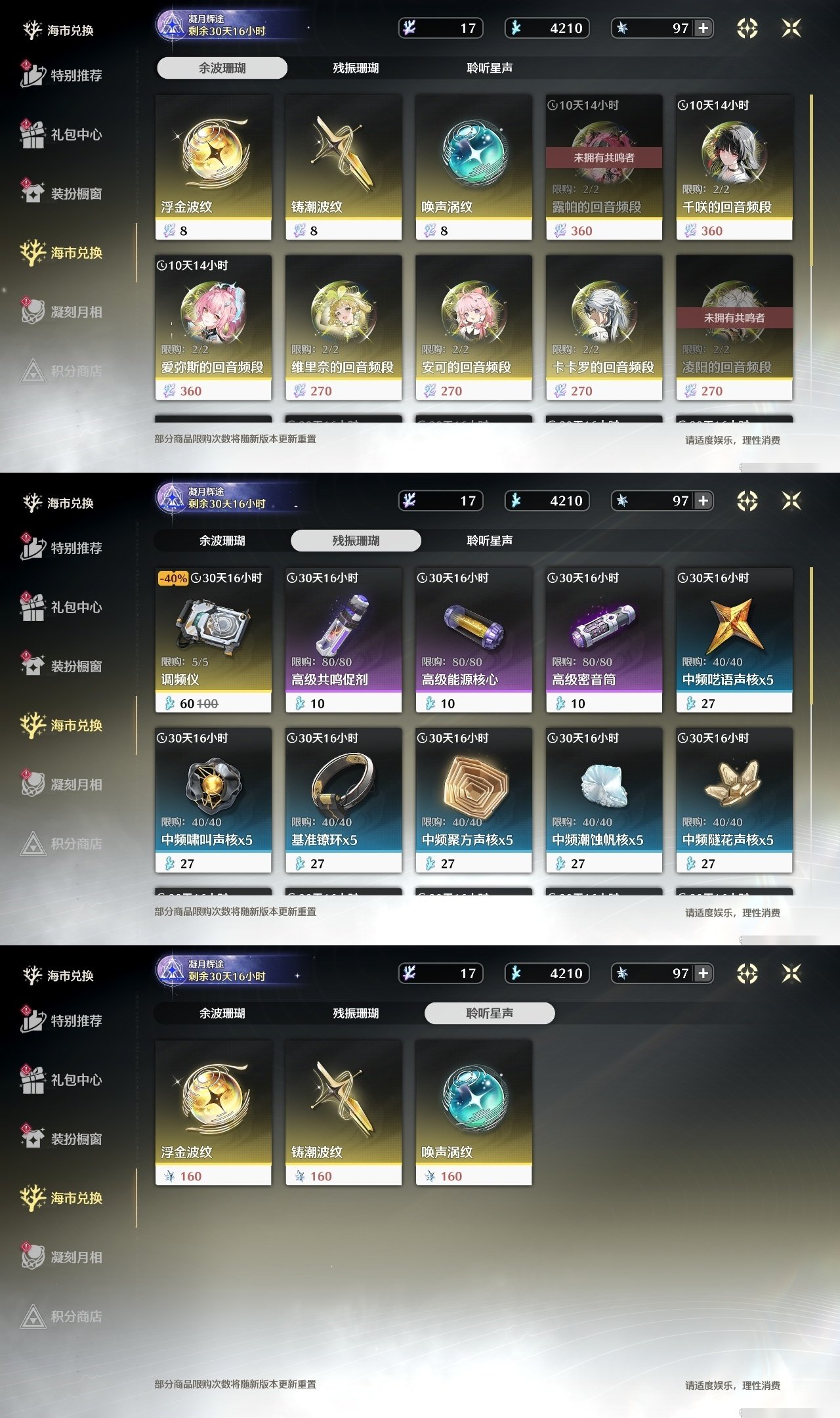
Task: Select the 基准镣环x5 ring item
Action: click(343, 800)
